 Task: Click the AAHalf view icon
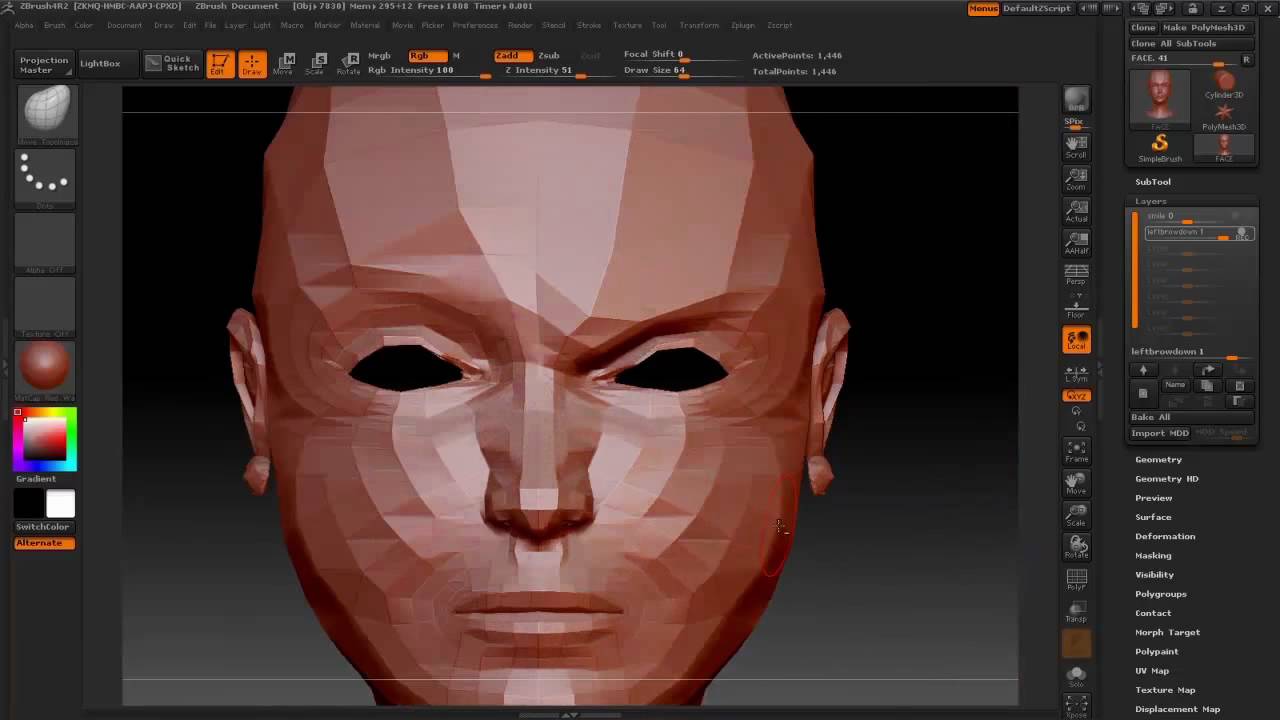[1076, 243]
